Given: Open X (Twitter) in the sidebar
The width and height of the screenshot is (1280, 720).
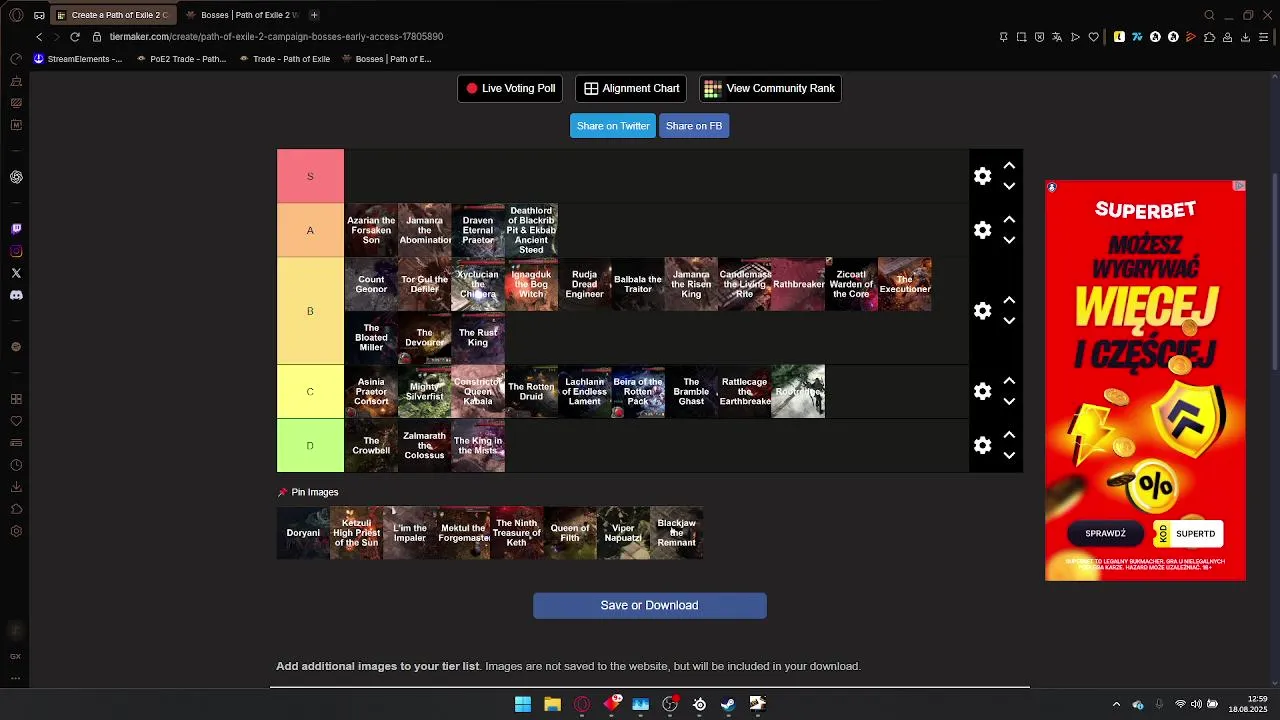Looking at the screenshot, I should pos(16,273).
